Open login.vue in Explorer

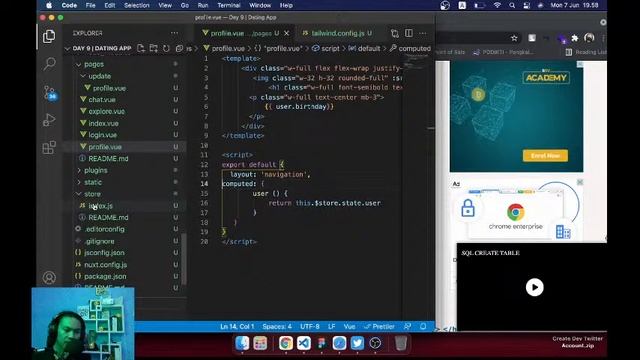(102, 135)
